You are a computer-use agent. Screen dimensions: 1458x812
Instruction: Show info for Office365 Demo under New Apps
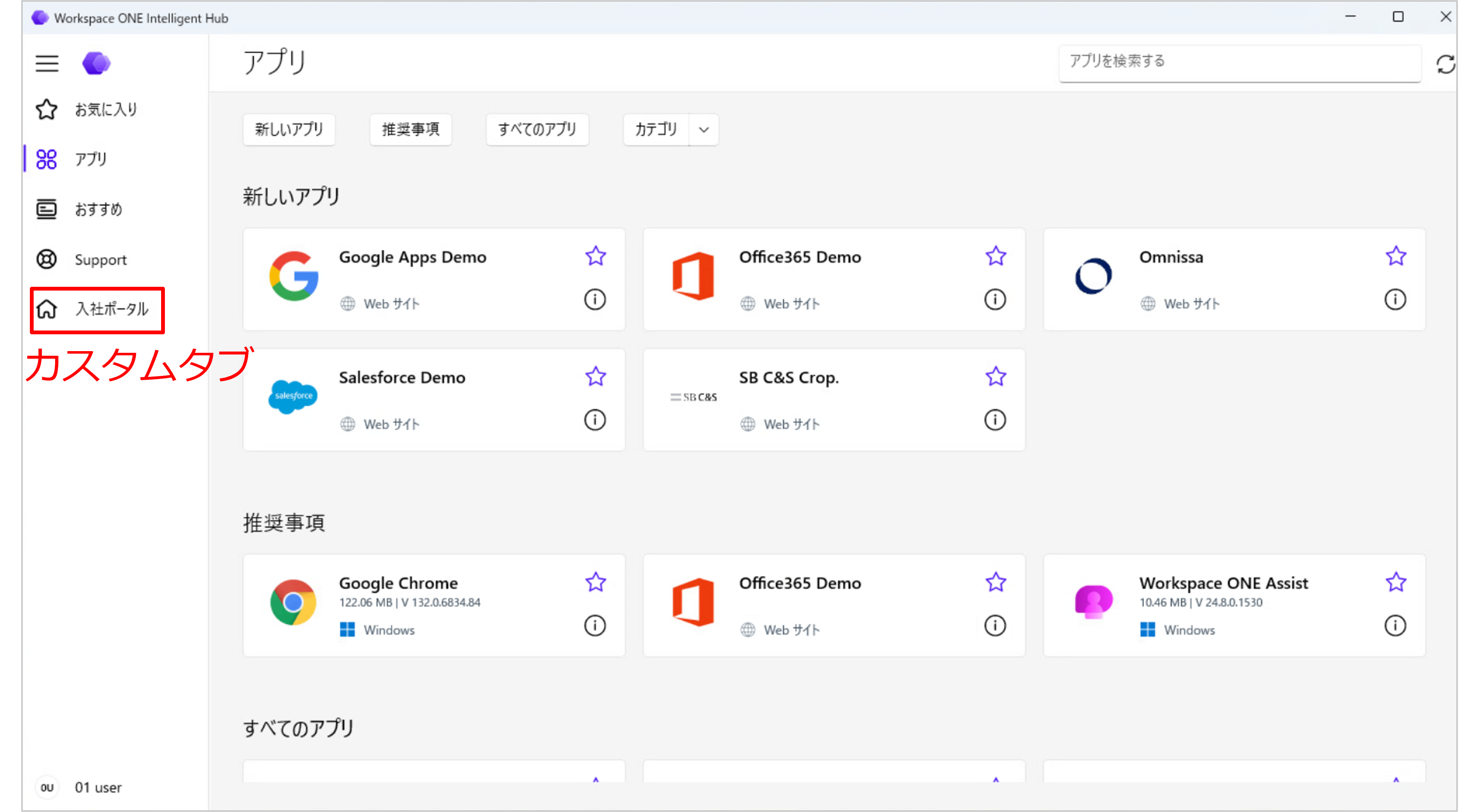click(995, 299)
